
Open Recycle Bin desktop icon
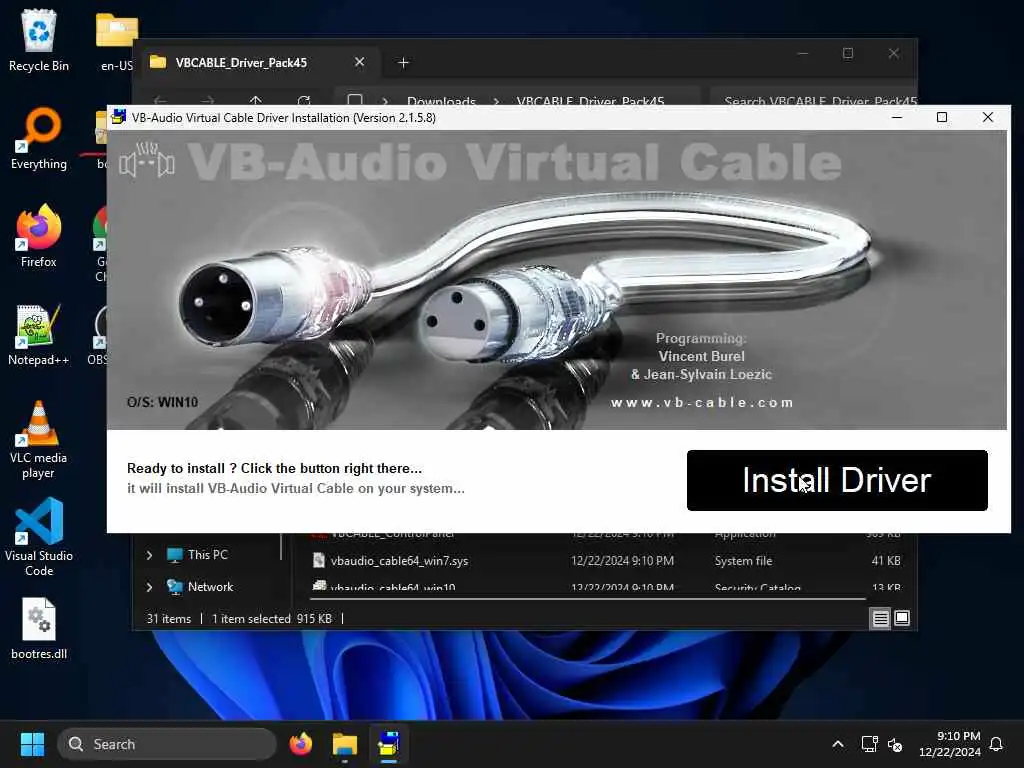(x=39, y=40)
